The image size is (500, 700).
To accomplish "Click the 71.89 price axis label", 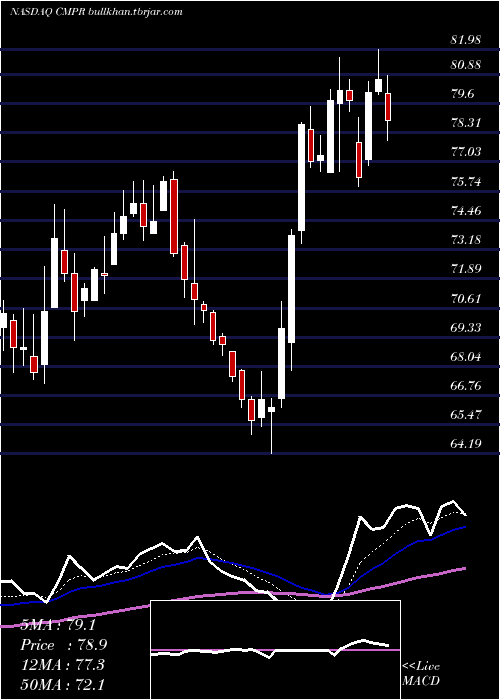I will point(466,269).
